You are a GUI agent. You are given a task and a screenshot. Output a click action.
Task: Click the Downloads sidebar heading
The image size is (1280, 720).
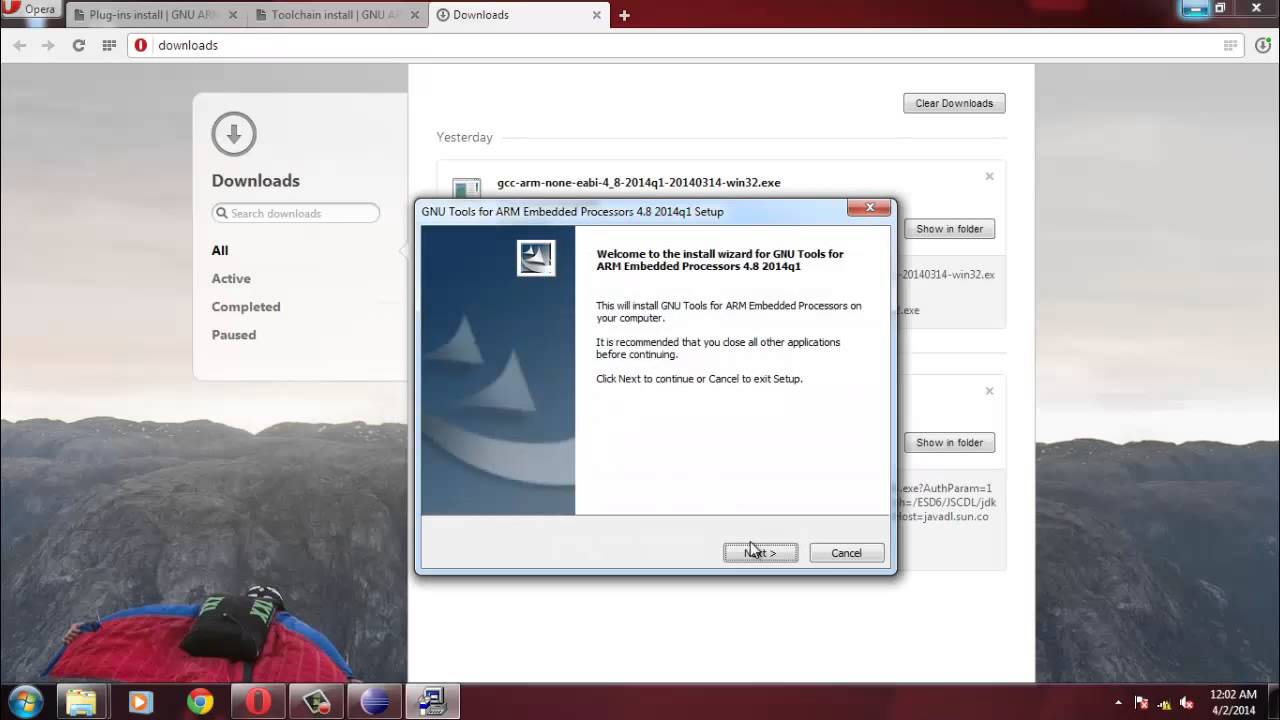[x=255, y=180]
